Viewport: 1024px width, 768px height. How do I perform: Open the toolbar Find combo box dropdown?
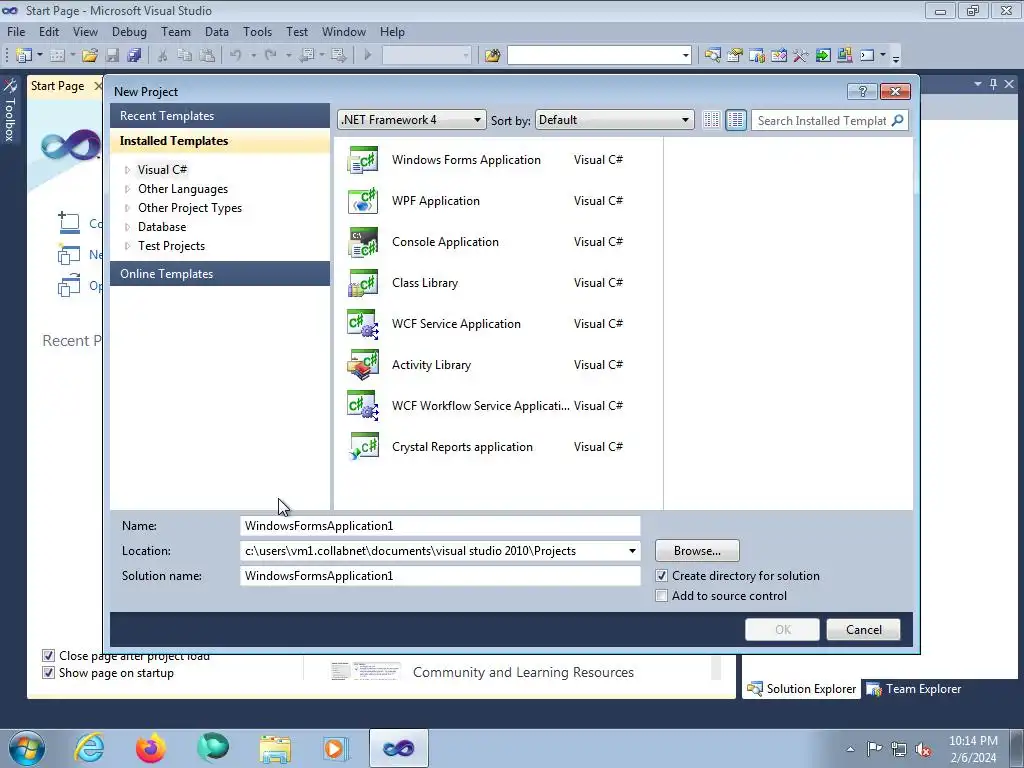(686, 56)
